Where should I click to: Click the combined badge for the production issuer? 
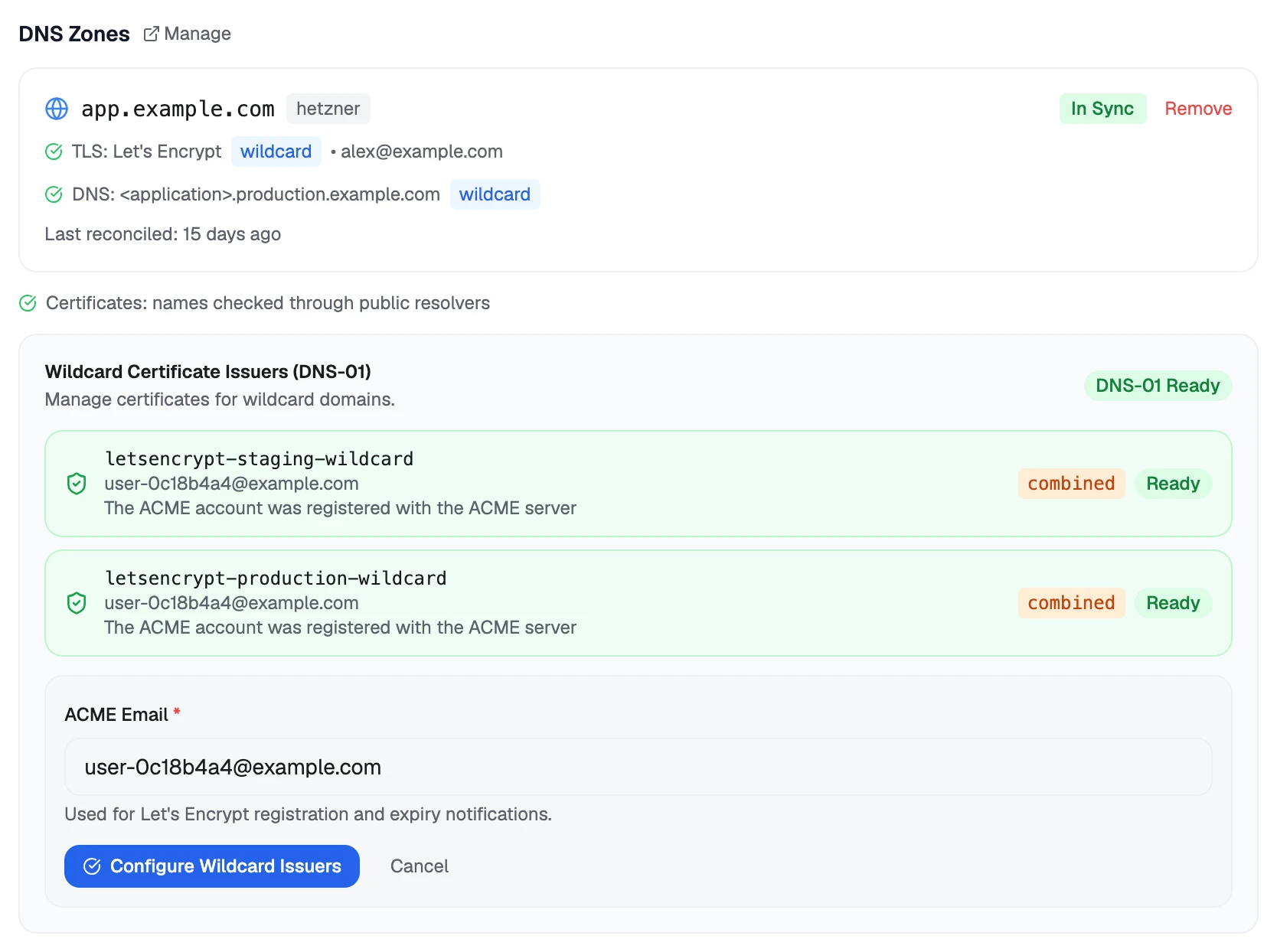point(1071,603)
